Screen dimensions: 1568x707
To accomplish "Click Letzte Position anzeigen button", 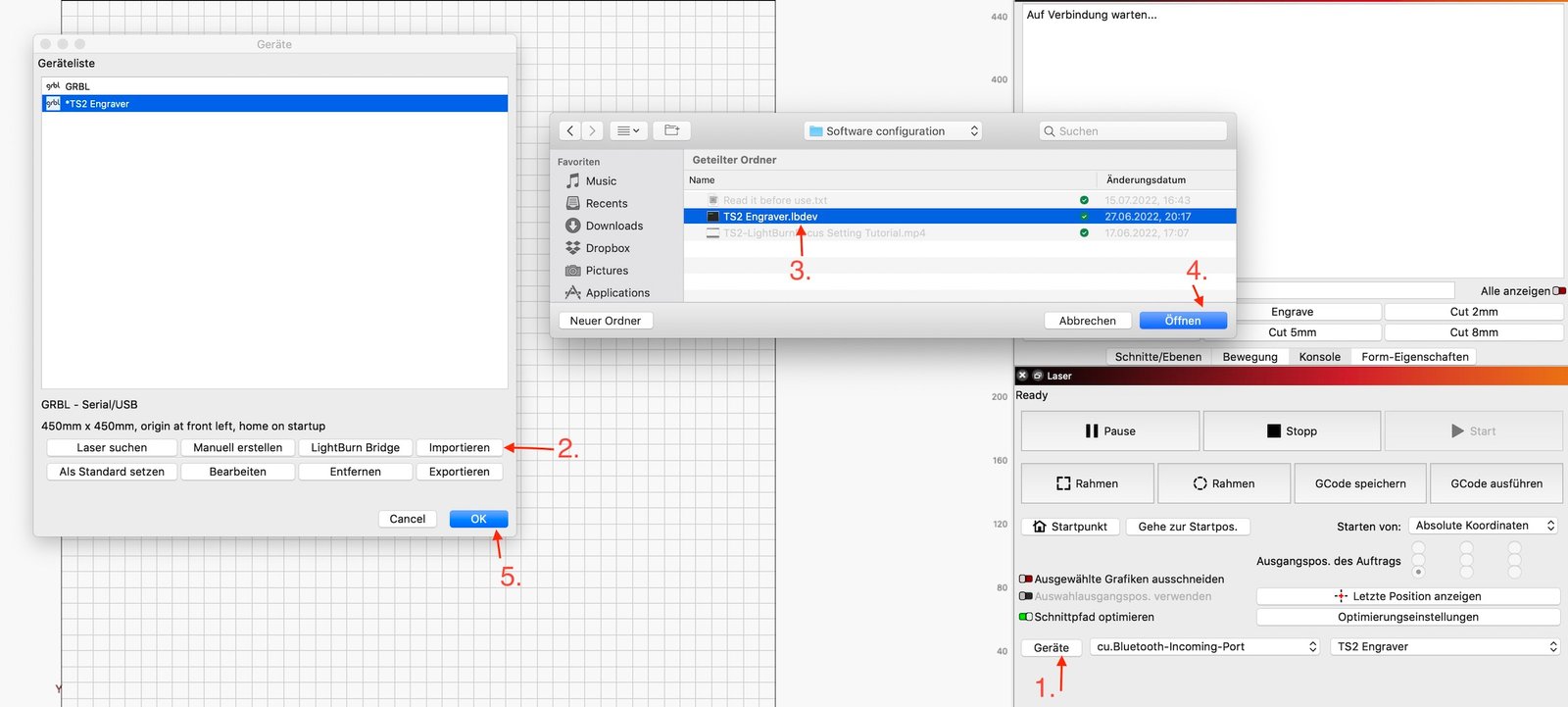I will [1407, 596].
